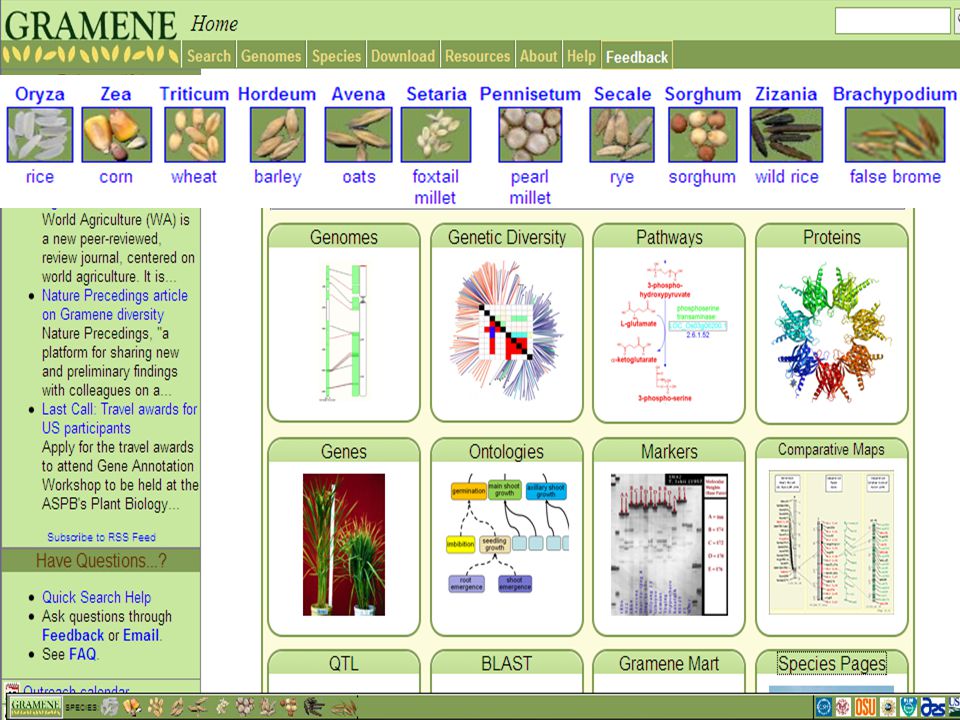Click rice icon in bottom species bar

(x=110, y=707)
